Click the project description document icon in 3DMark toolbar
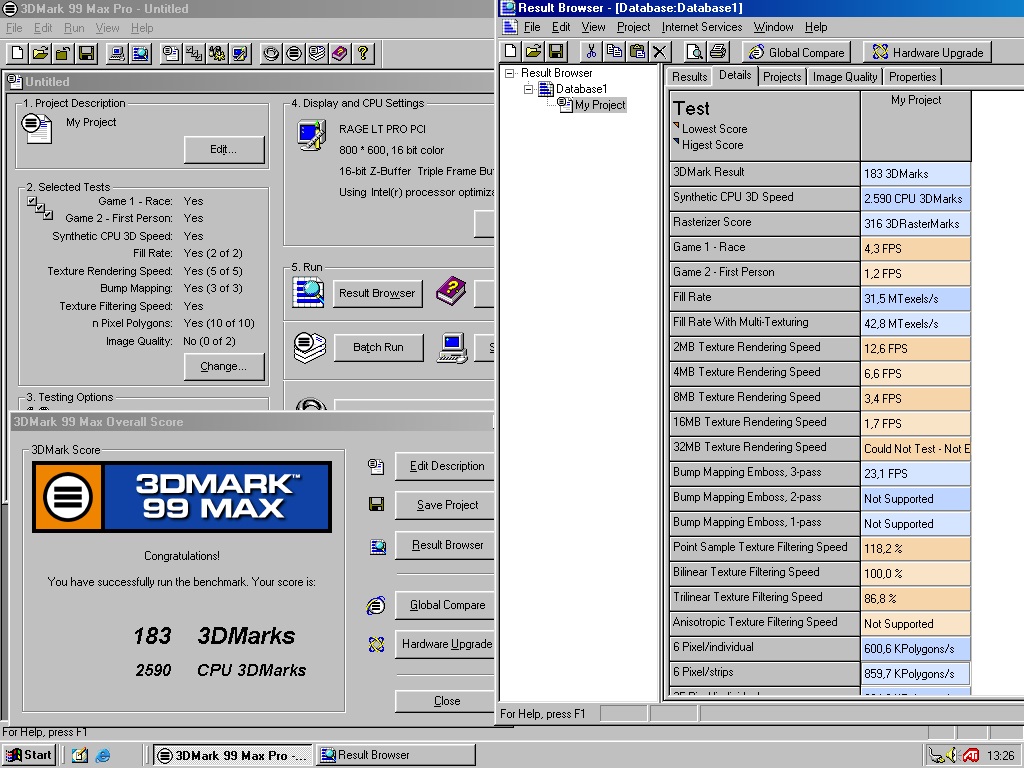 171,54
